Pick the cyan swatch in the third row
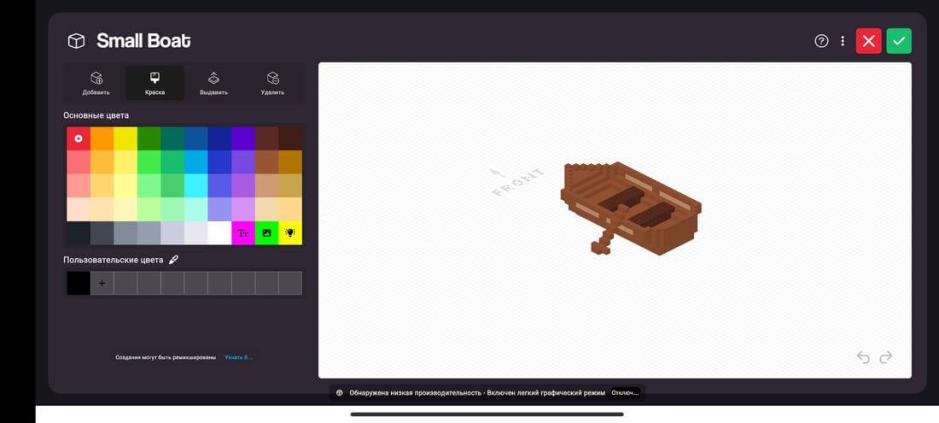The width and height of the screenshot is (939, 423). point(196,186)
